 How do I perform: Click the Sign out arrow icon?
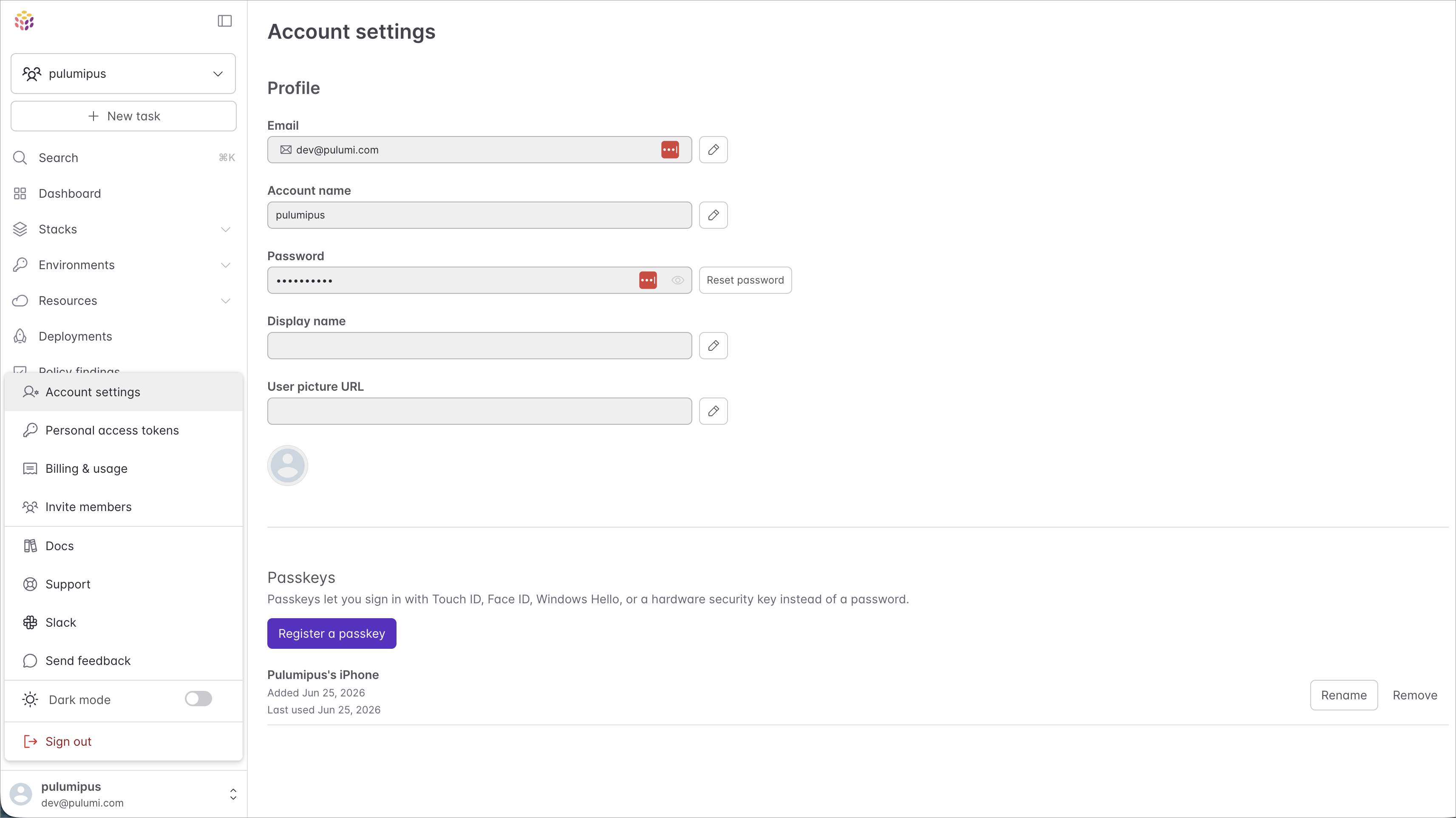coord(31,741)
